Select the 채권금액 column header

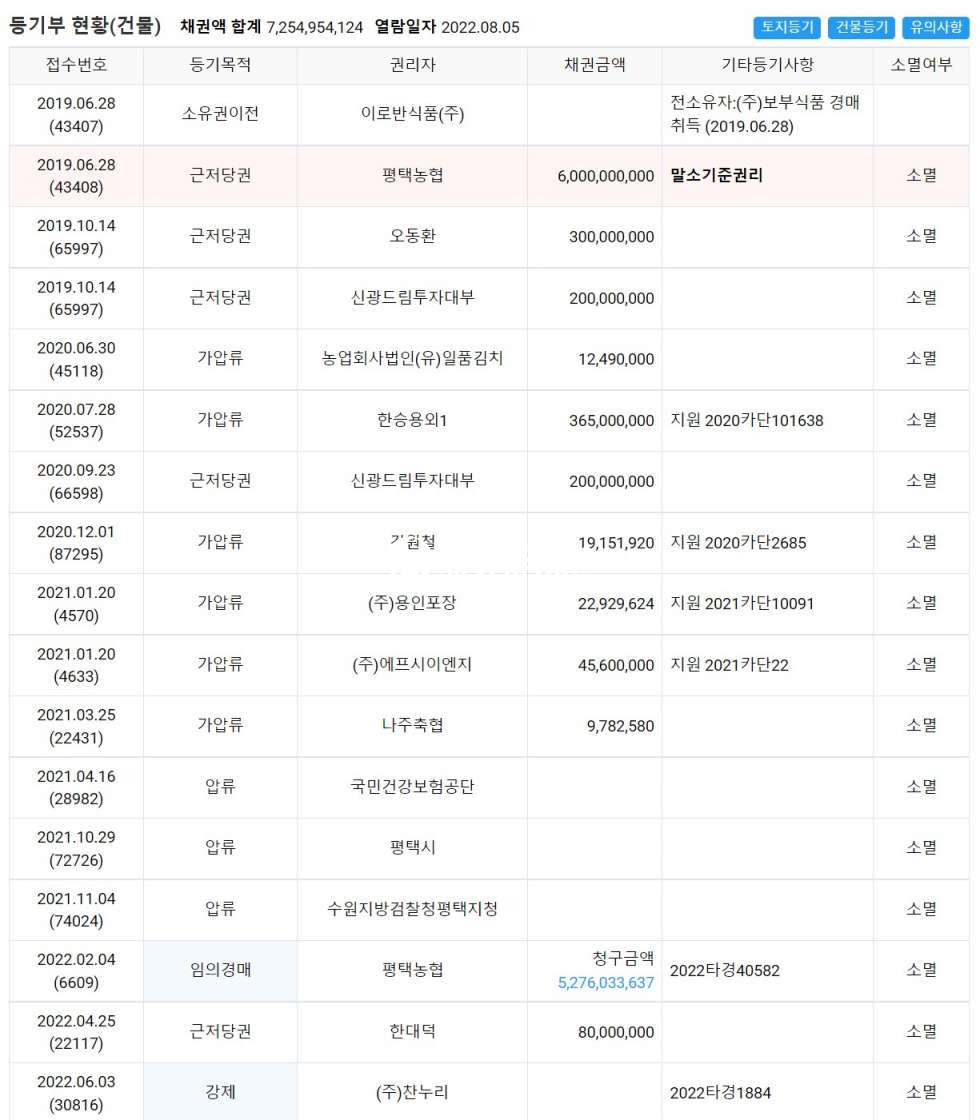(594, 65)
